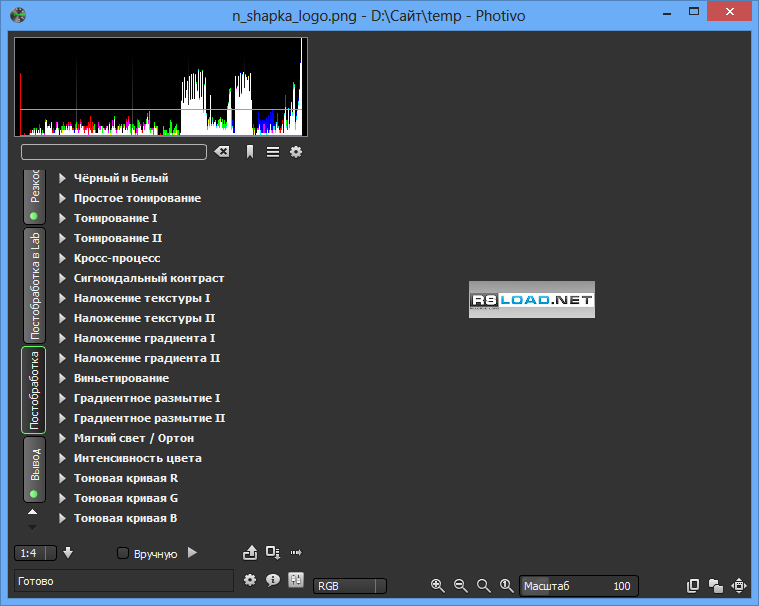Viewport: 759px width, 606px height.
Task: Enable the Вручную checkbox
Action: click(x=123, y=553)
